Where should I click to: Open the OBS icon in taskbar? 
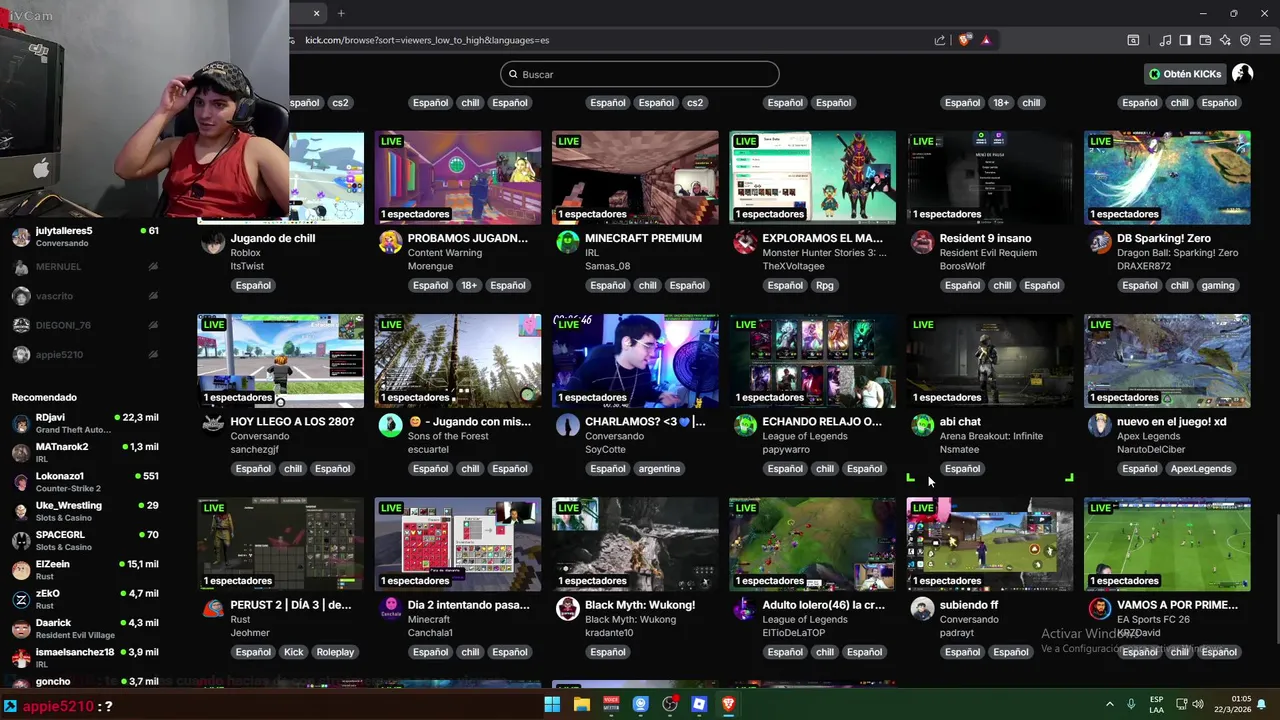(670, 704)
